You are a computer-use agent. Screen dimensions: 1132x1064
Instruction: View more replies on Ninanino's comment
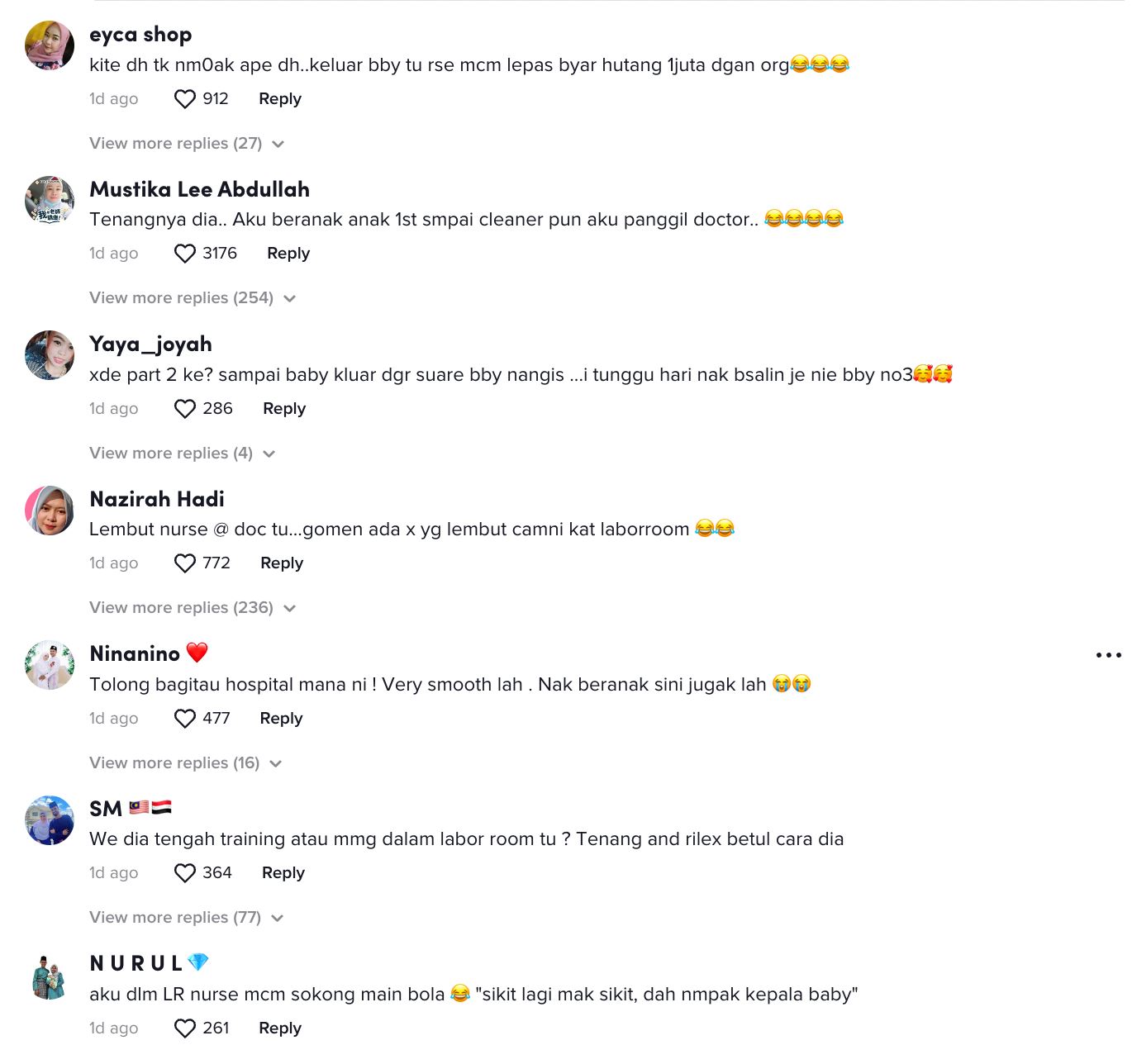coord(174,762)
